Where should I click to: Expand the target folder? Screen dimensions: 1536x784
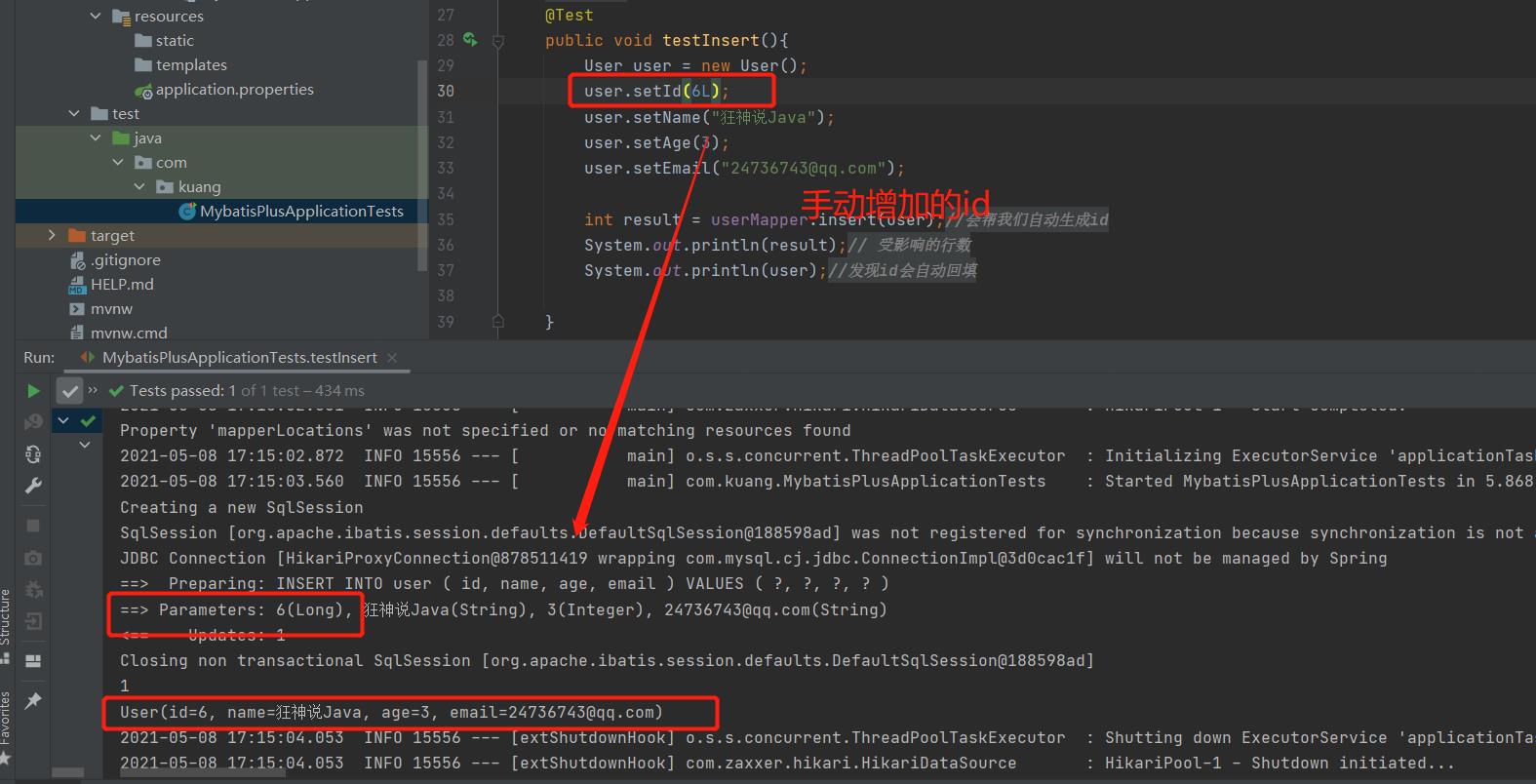coord(52,236)
